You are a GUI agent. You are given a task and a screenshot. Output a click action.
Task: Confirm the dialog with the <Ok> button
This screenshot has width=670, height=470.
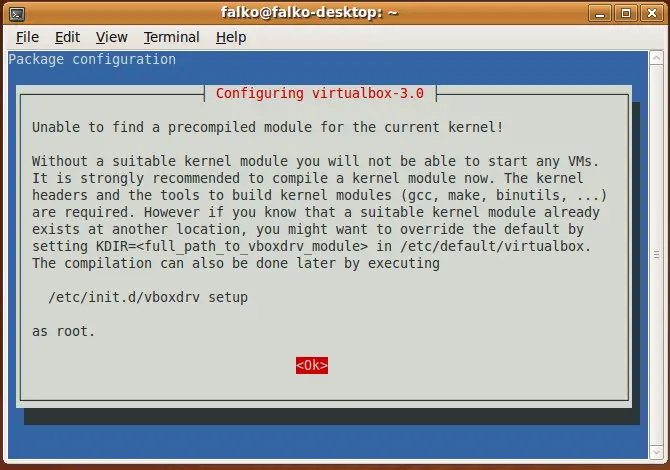312,366
